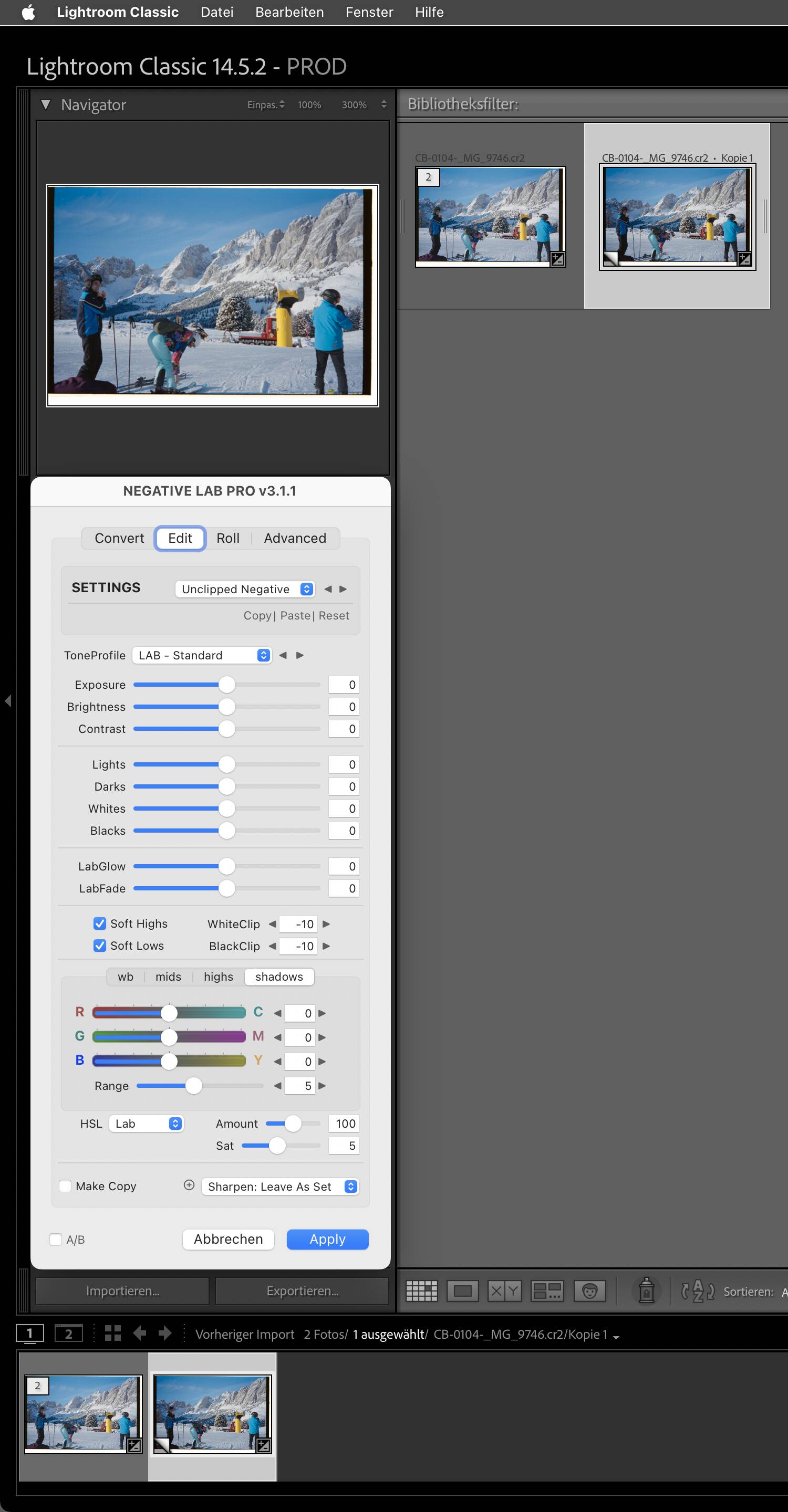Go to previous settings preset arrow
The image size is (788, 1512).
(328, 589)
